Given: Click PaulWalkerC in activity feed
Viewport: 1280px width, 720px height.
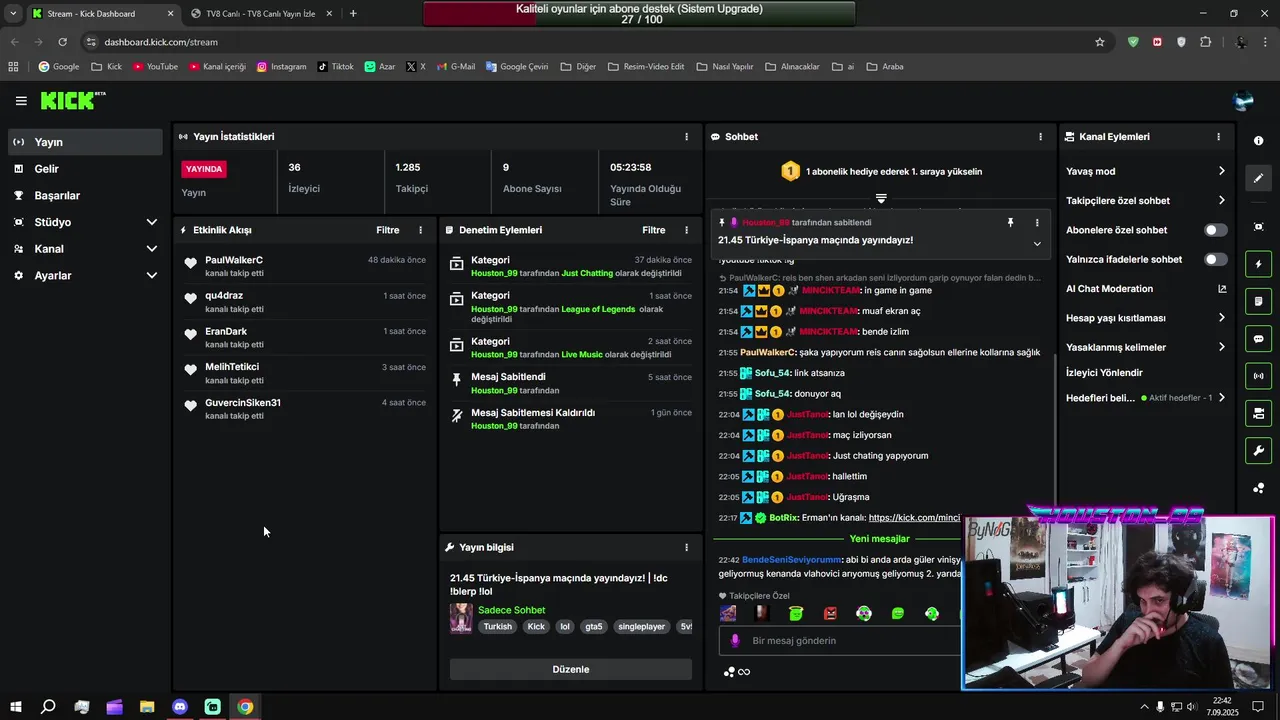Looking at the screenshot, I should 234,260.
